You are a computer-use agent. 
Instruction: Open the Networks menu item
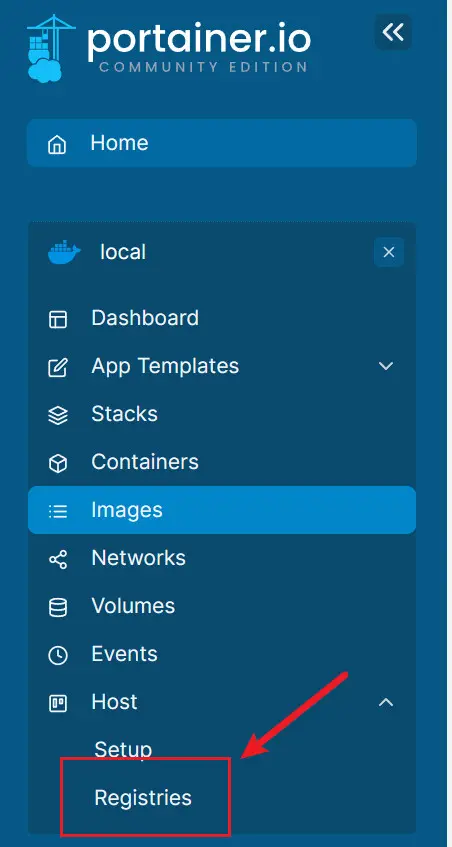click(x=222, y=558)
